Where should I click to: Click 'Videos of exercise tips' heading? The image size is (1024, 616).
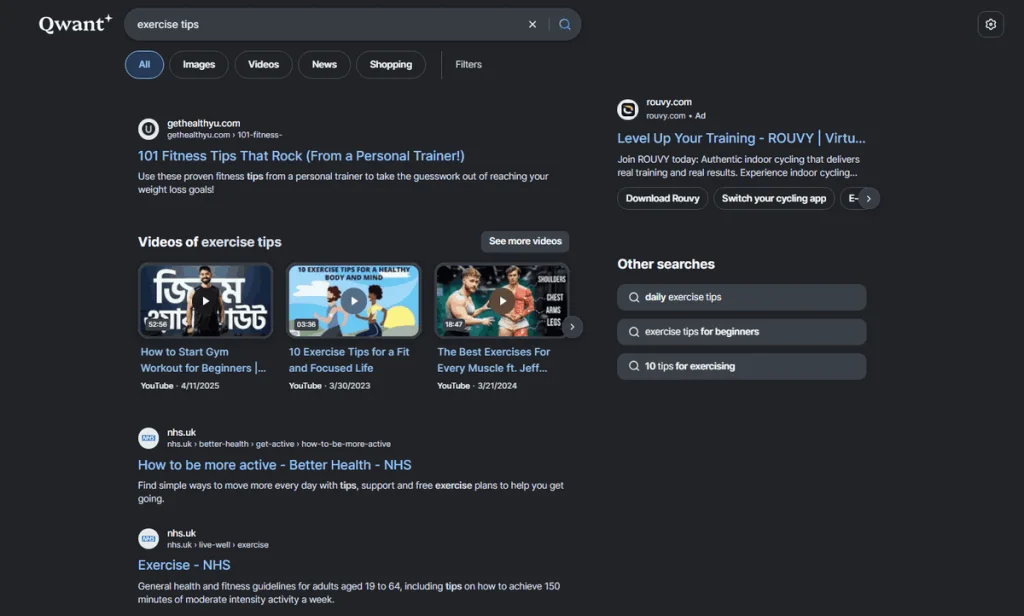(210, 242)
